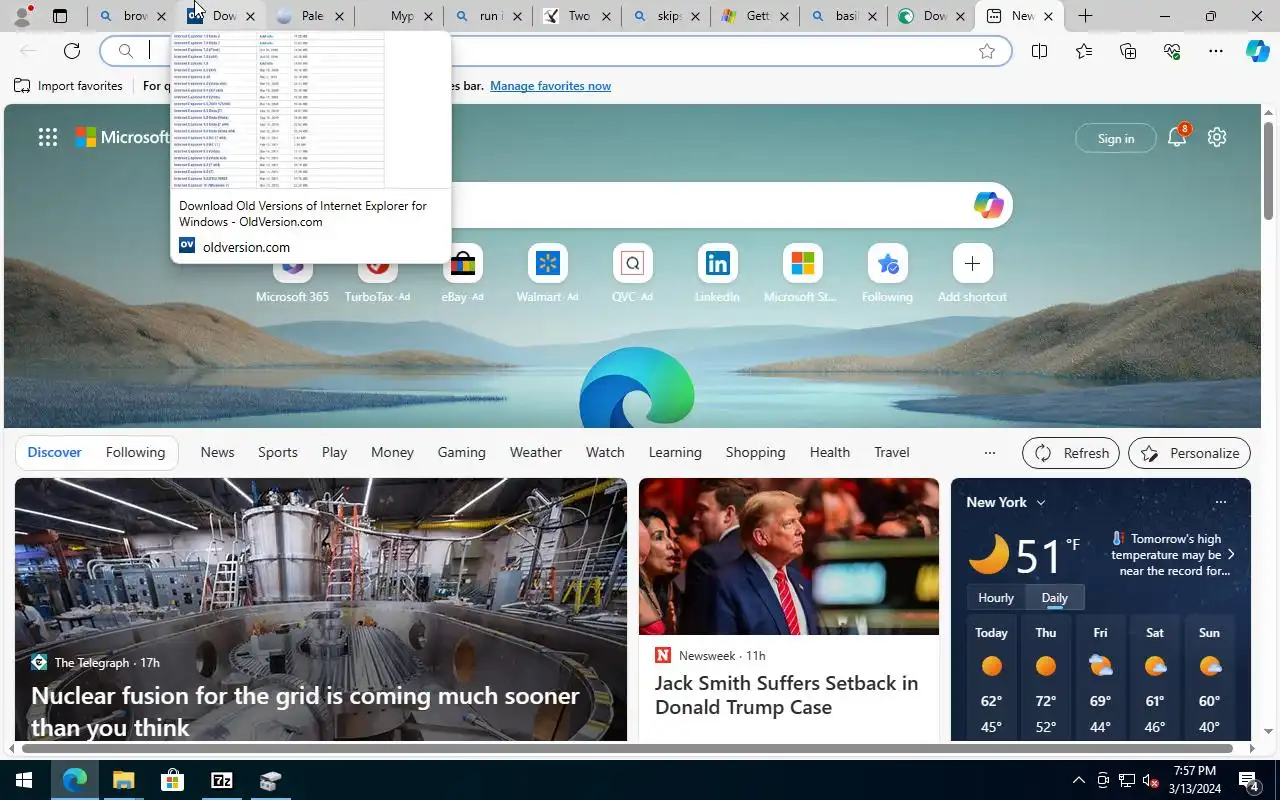The width and height of the screenshot is (1280, 800).
Task: Open Windows Start menu
Action: tap(24, 780)
